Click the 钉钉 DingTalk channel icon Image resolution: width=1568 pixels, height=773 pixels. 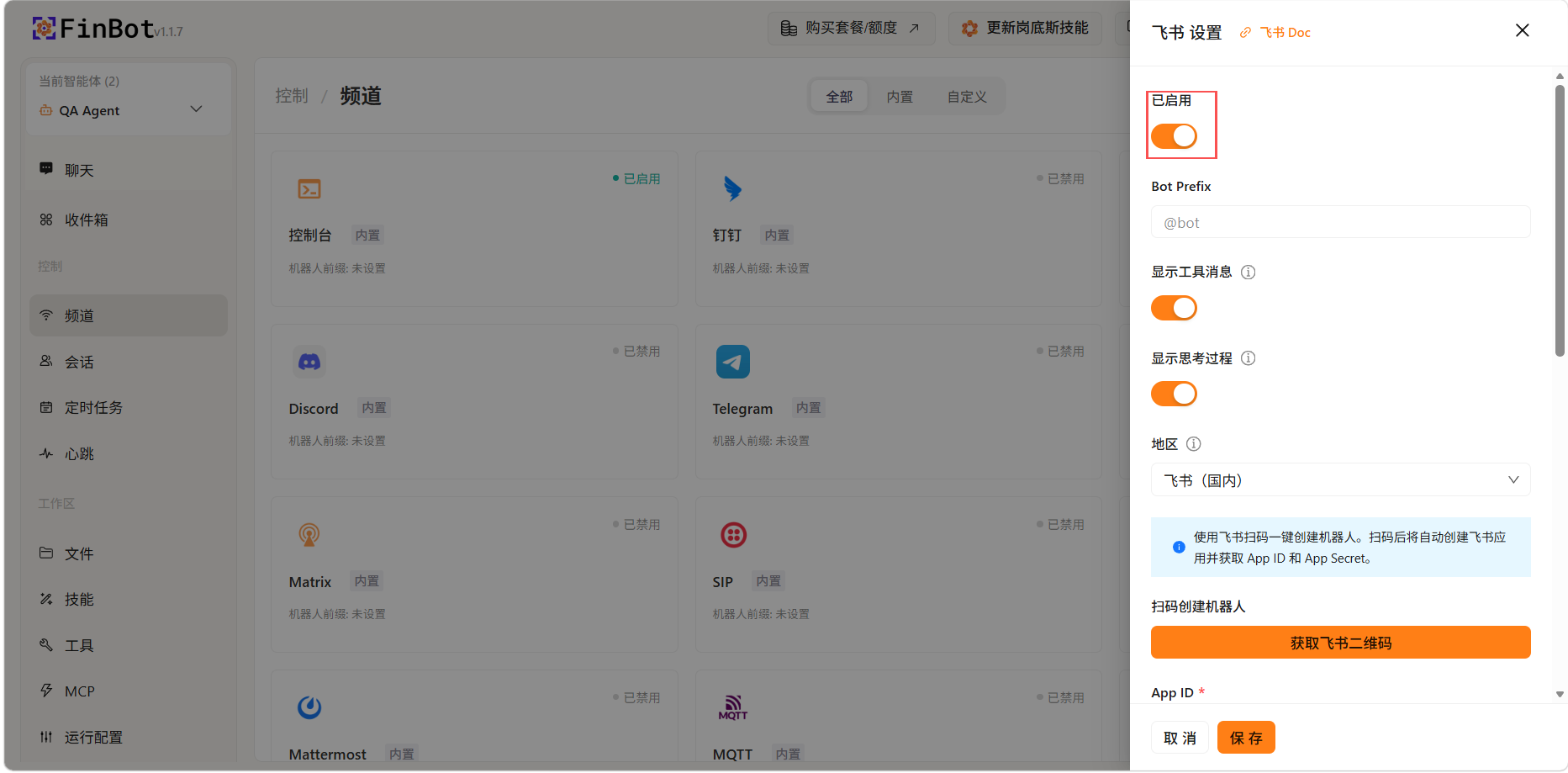coord(733,188)
